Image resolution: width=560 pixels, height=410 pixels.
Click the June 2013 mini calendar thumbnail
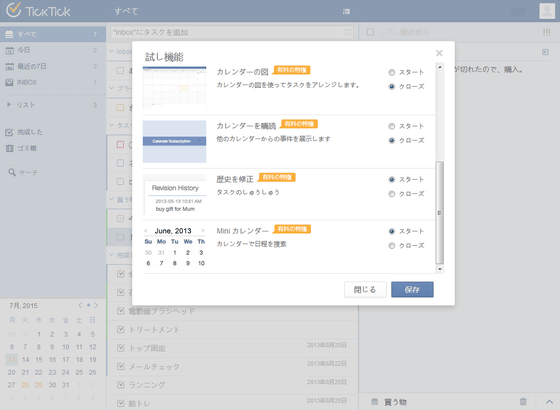coord(175,247)
